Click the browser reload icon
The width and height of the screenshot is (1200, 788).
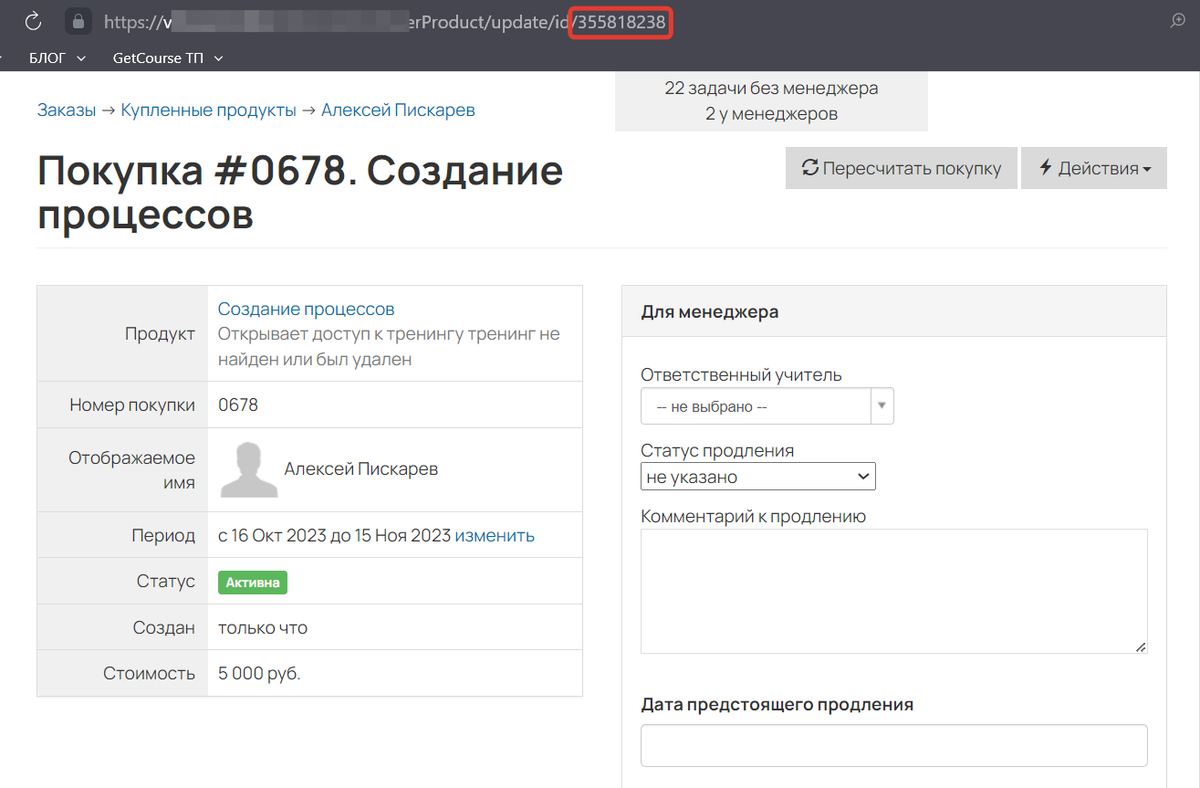[x=32, y=21]
